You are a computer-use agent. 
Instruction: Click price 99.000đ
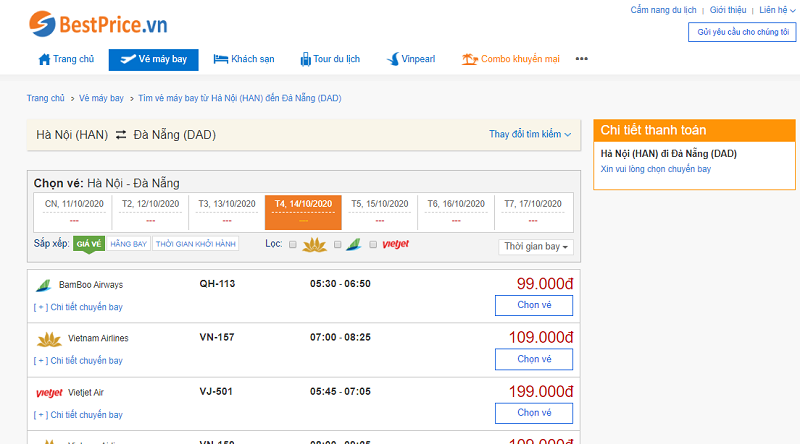point(545,284)
